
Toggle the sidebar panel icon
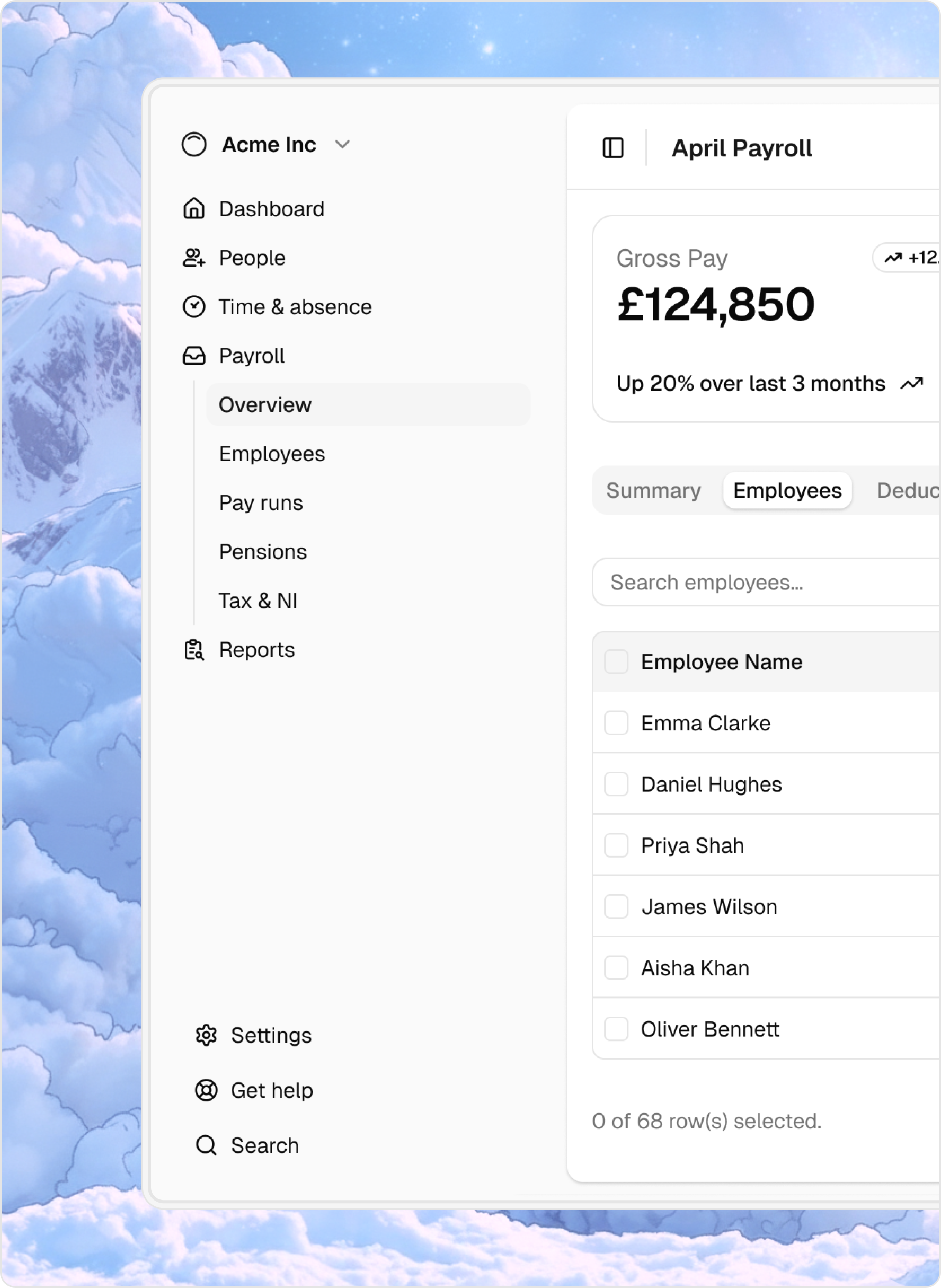[x=614, y=148]
